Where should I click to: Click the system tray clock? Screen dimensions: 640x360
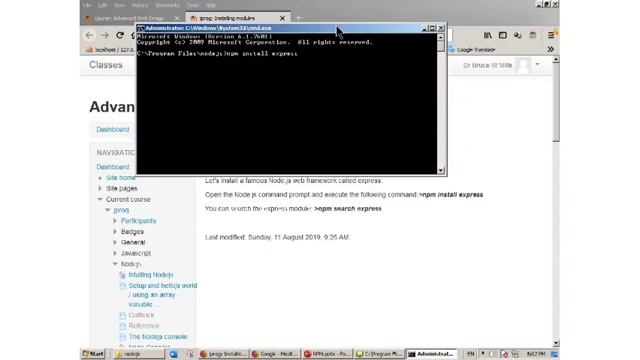coord(536,354)
